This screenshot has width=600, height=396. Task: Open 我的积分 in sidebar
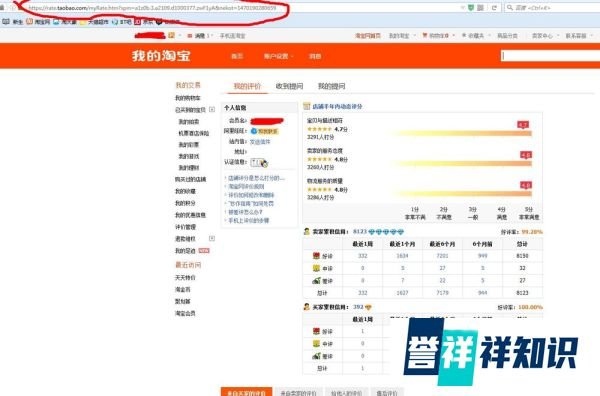coord(185,203)
